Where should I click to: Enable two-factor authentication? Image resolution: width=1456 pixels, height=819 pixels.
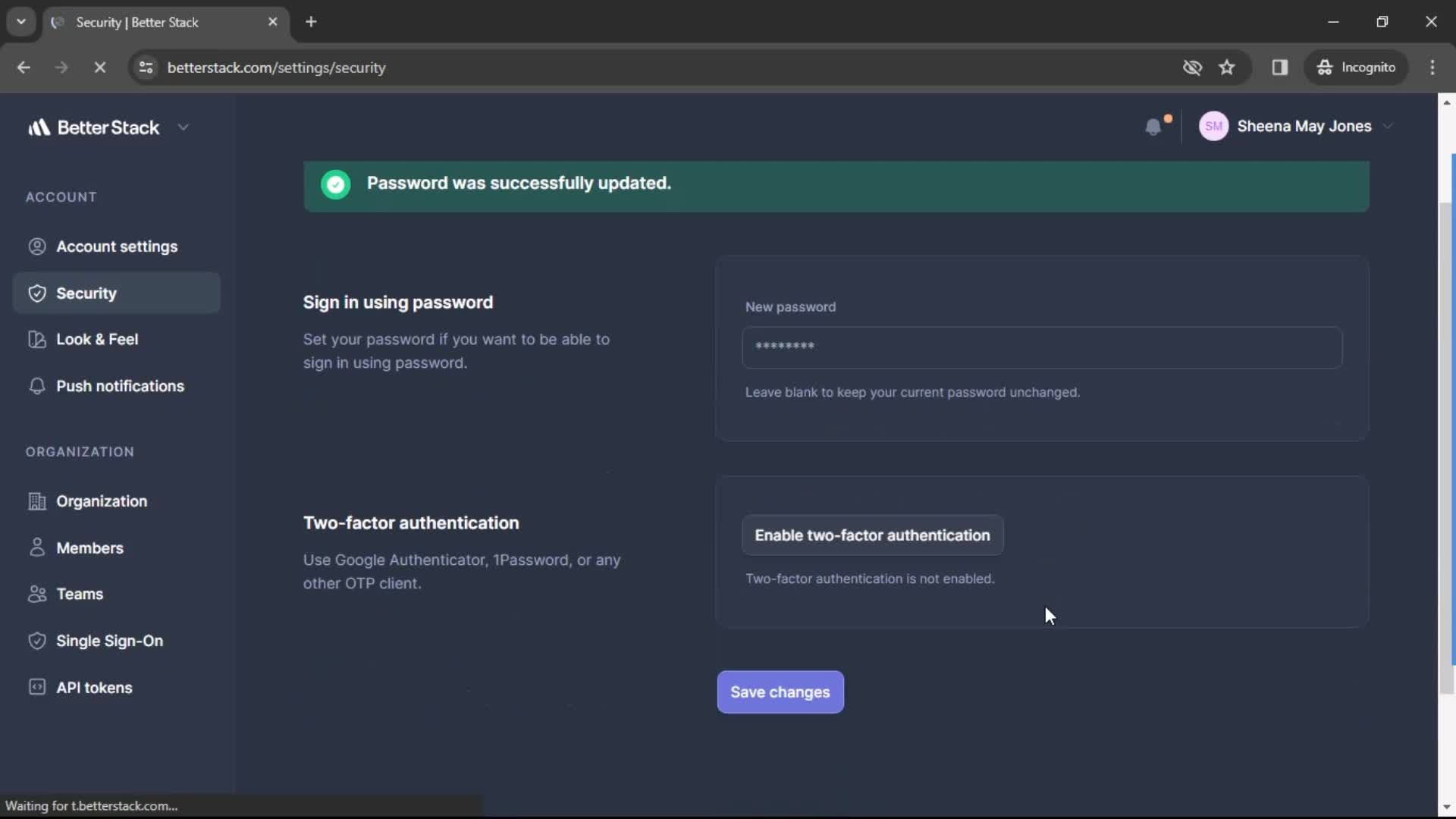click(872, 535)
